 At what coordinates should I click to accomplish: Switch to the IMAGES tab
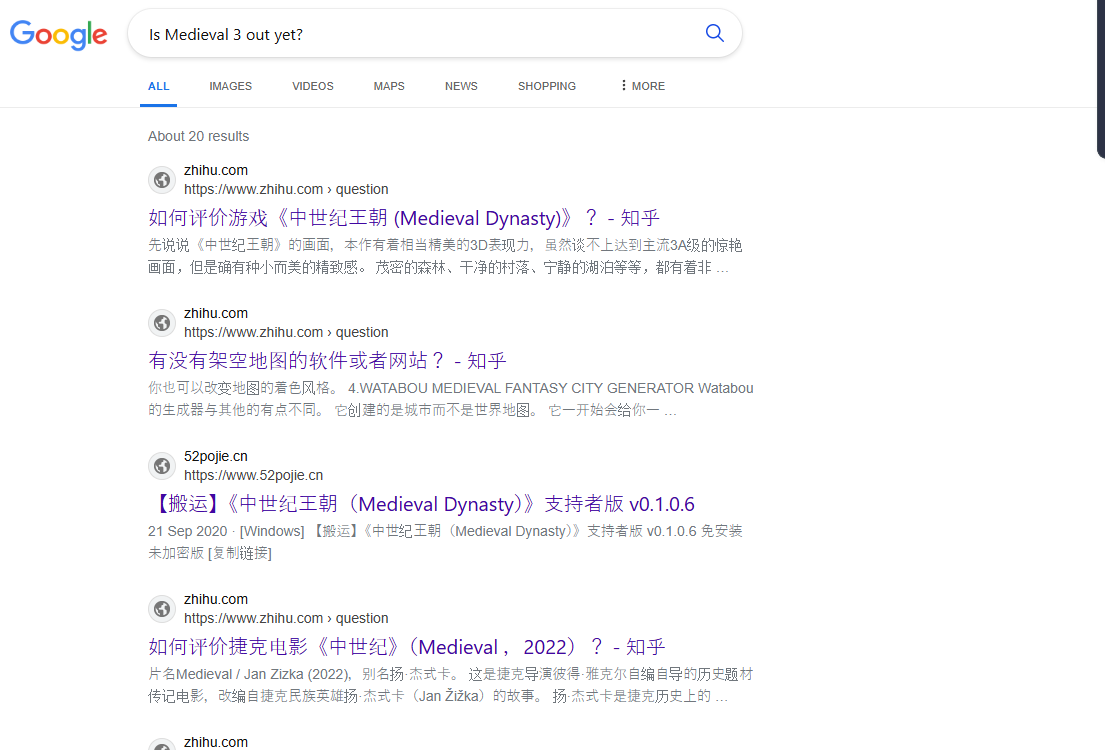click(230, 86)
